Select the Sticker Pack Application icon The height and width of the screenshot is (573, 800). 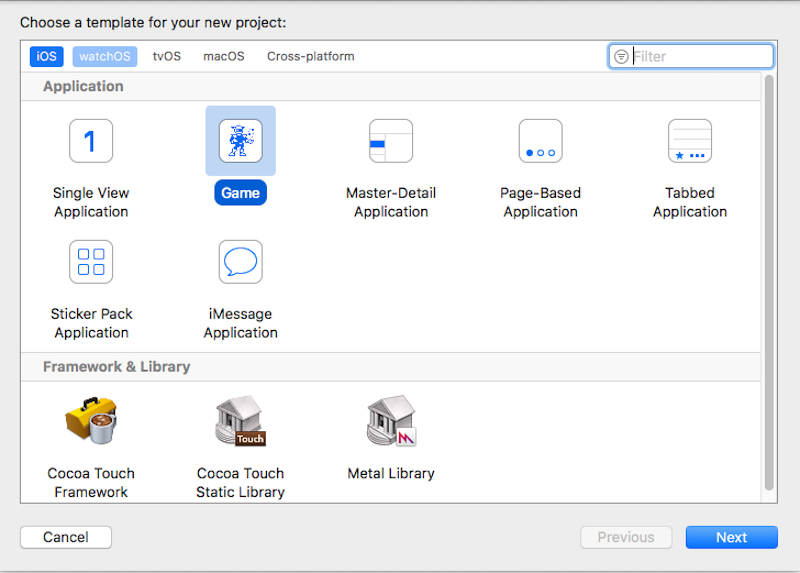point(91,262)
